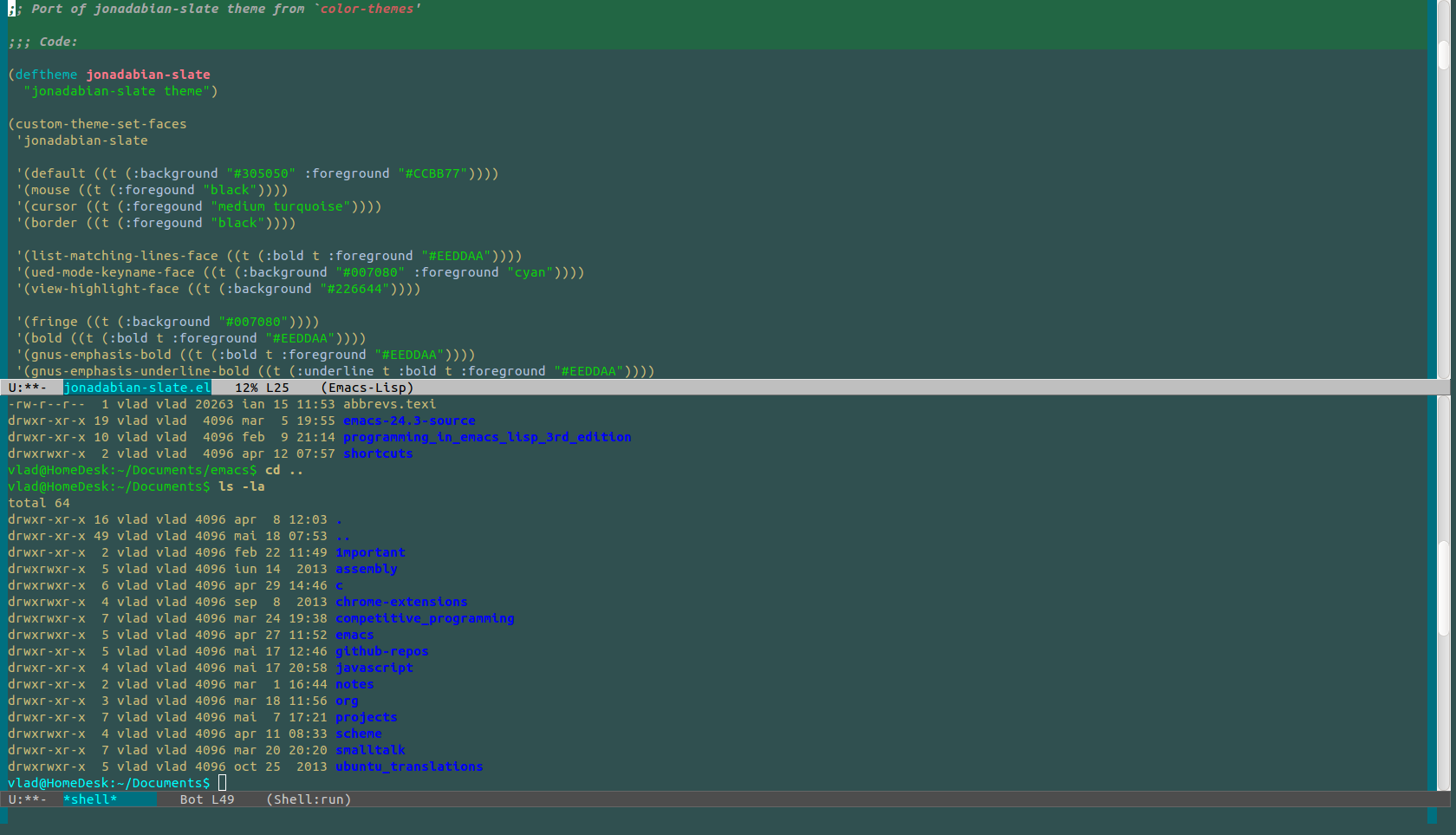Click the org directory name
The image size is (1456, 835).
(347, 701)
